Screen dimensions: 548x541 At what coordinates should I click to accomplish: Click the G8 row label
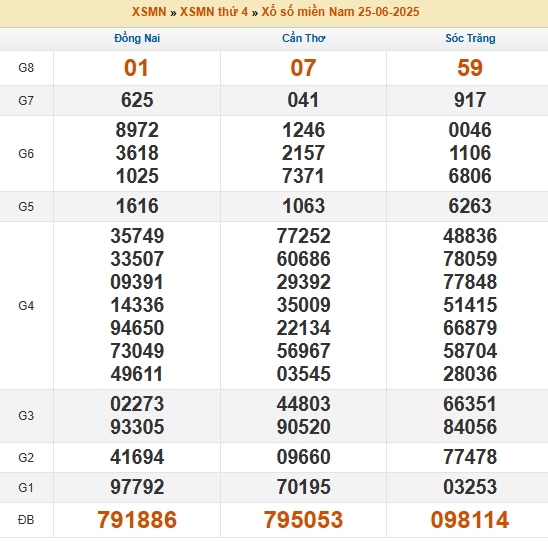[x=26, y=67]
